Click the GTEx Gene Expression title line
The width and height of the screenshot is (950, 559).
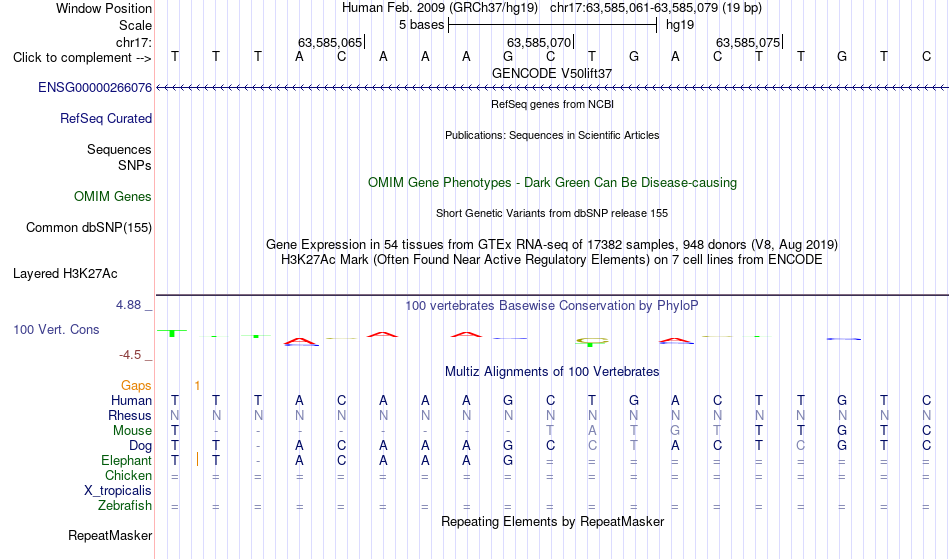[552, 245]
